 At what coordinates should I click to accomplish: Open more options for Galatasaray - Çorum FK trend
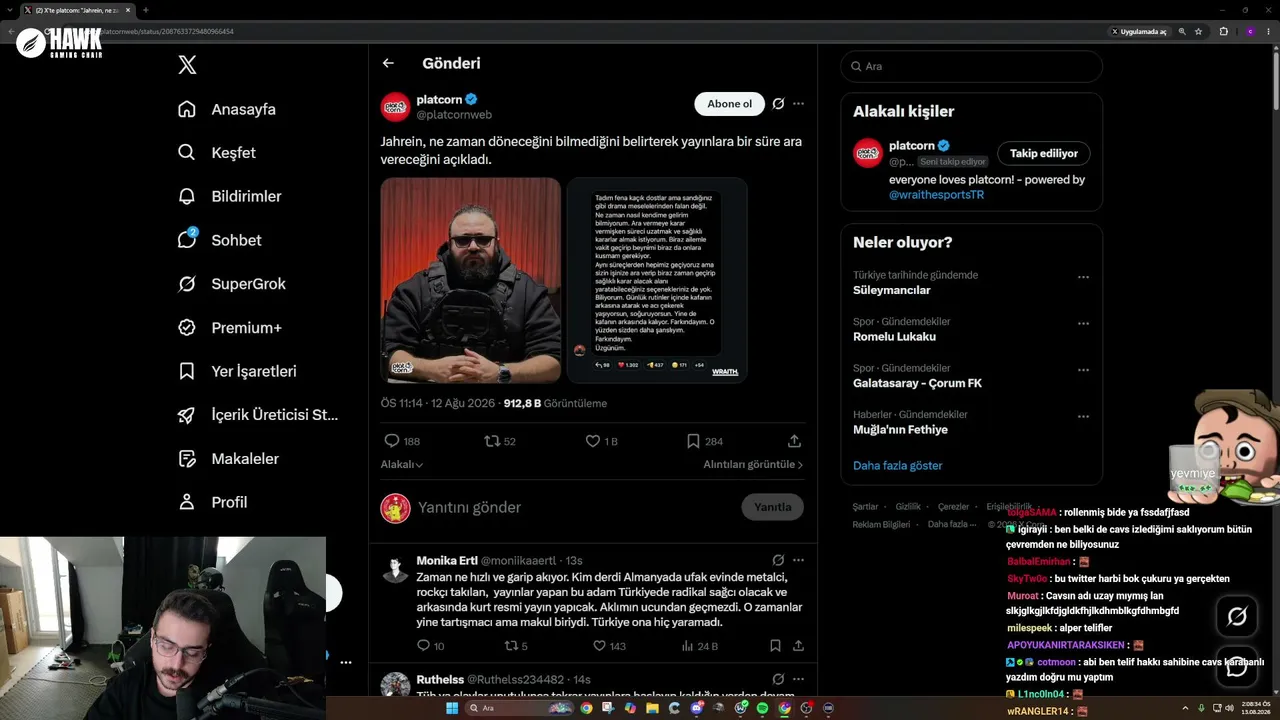pos(1083,370)
